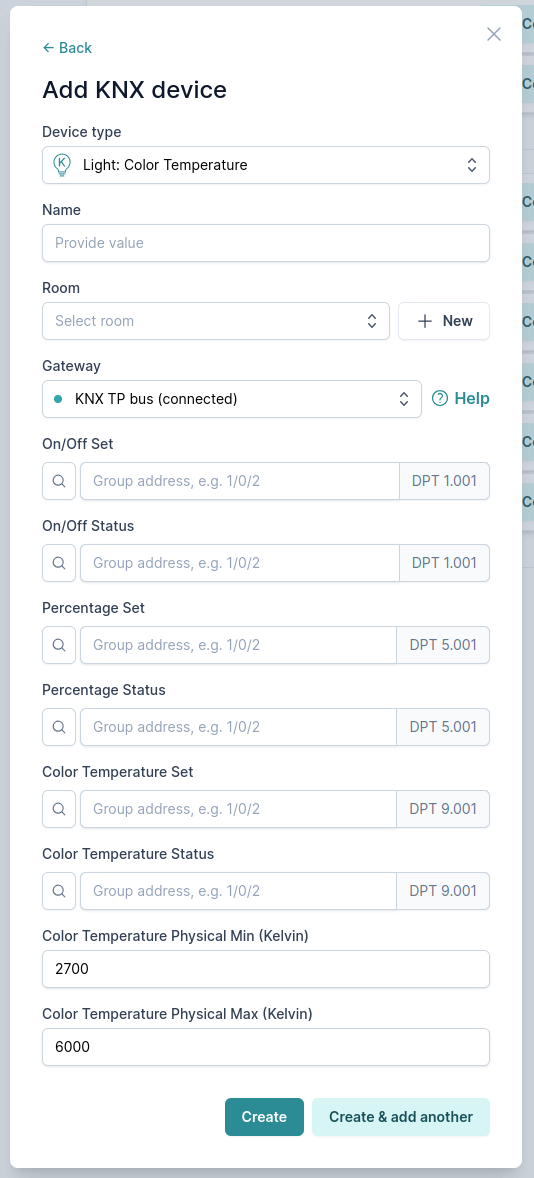The width and height of the screenshot is (534, 1178).
Task: Click the search icon beside On/Off Set
Action: [59, 481]
